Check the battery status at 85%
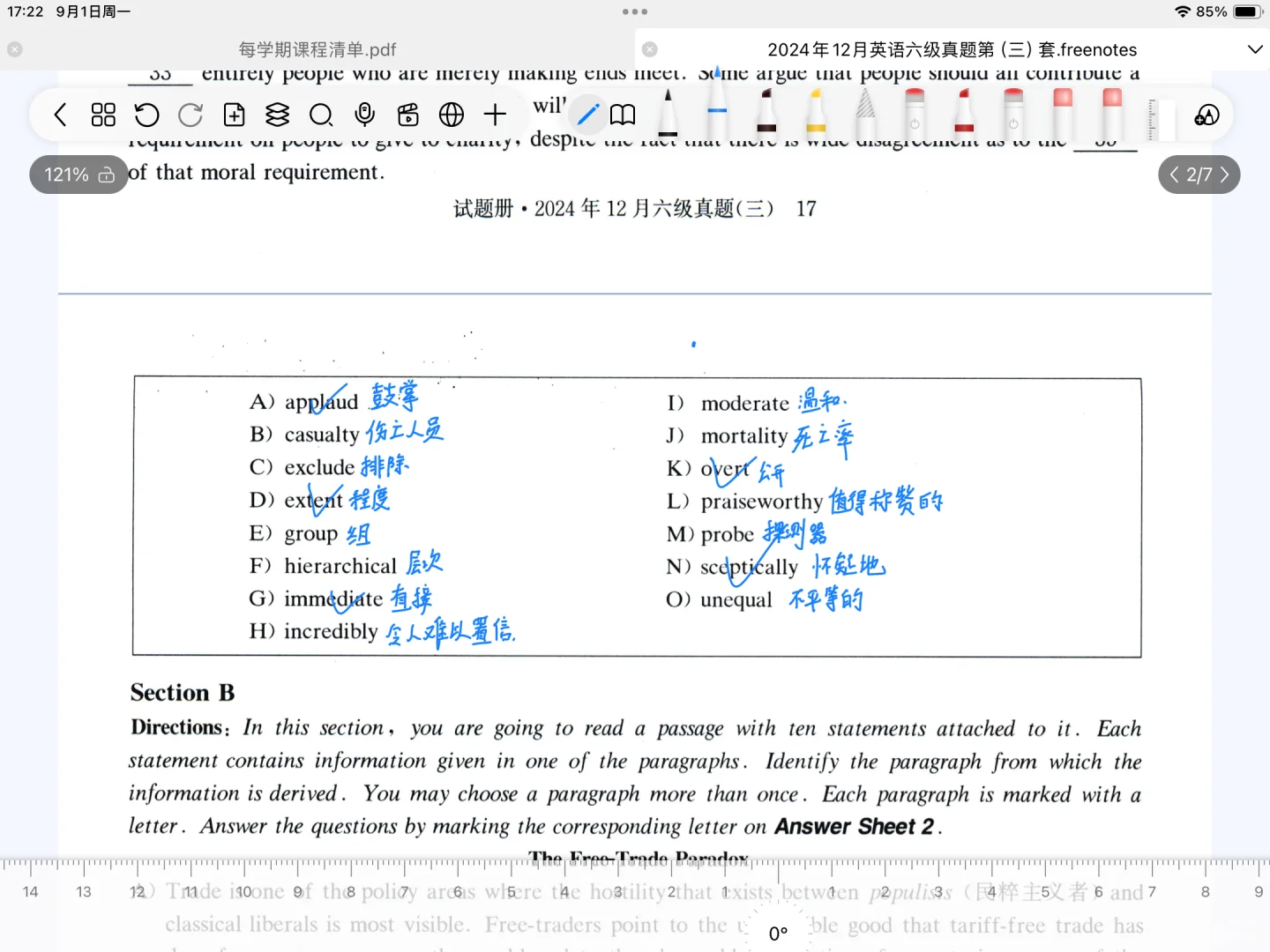Image resolution: width=1270 pixels, height=952 pixels. [1229, 11]
